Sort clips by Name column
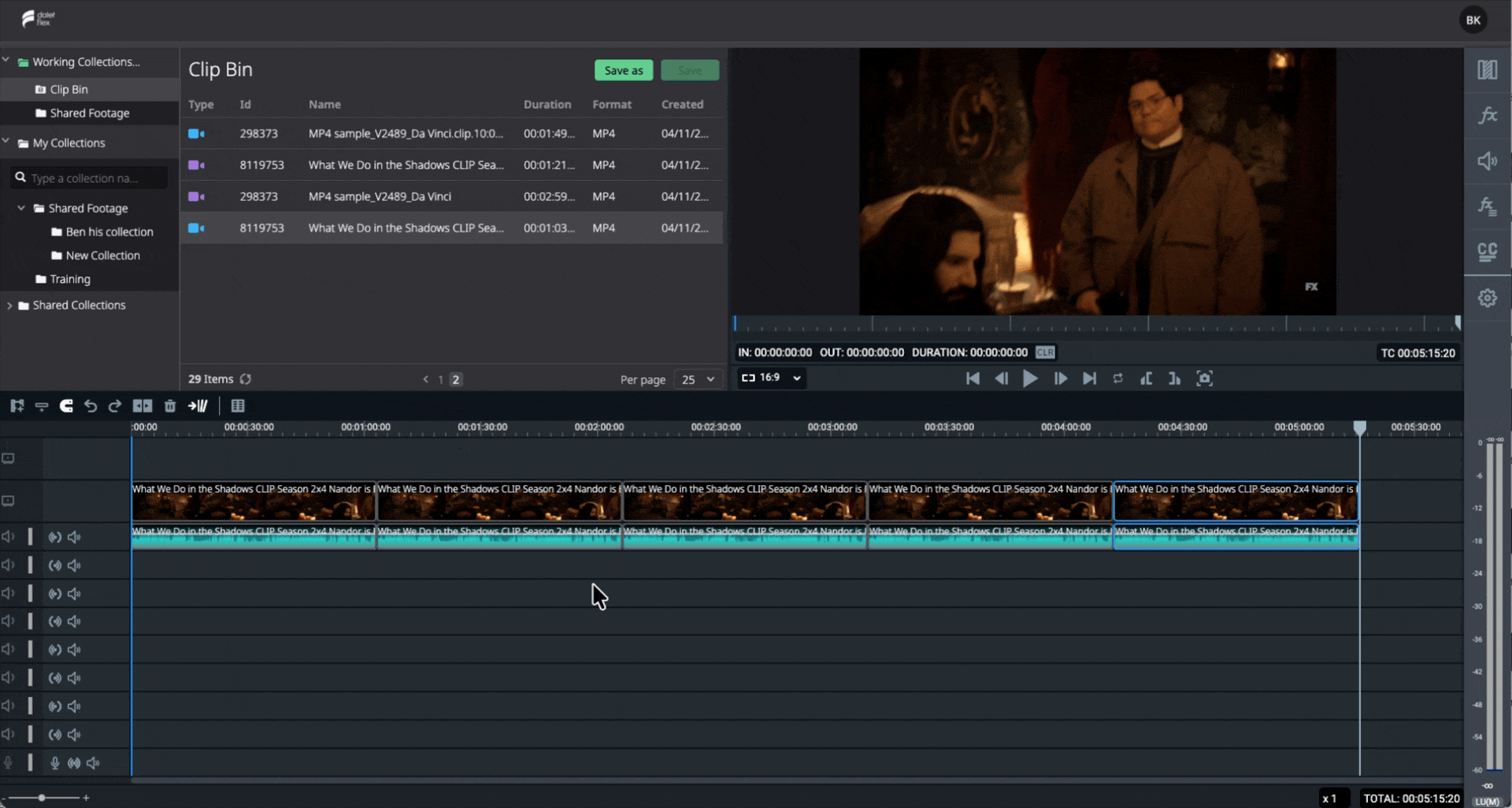The height and width of the screenshot is (808, 1512). [324, 105]
